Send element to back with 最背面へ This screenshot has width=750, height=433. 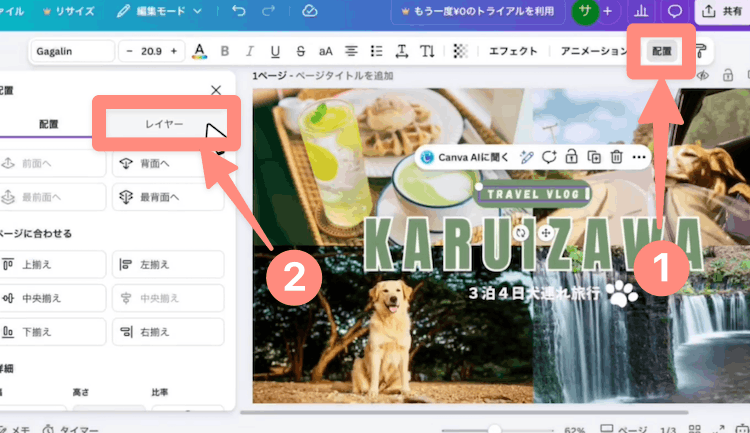168,197
